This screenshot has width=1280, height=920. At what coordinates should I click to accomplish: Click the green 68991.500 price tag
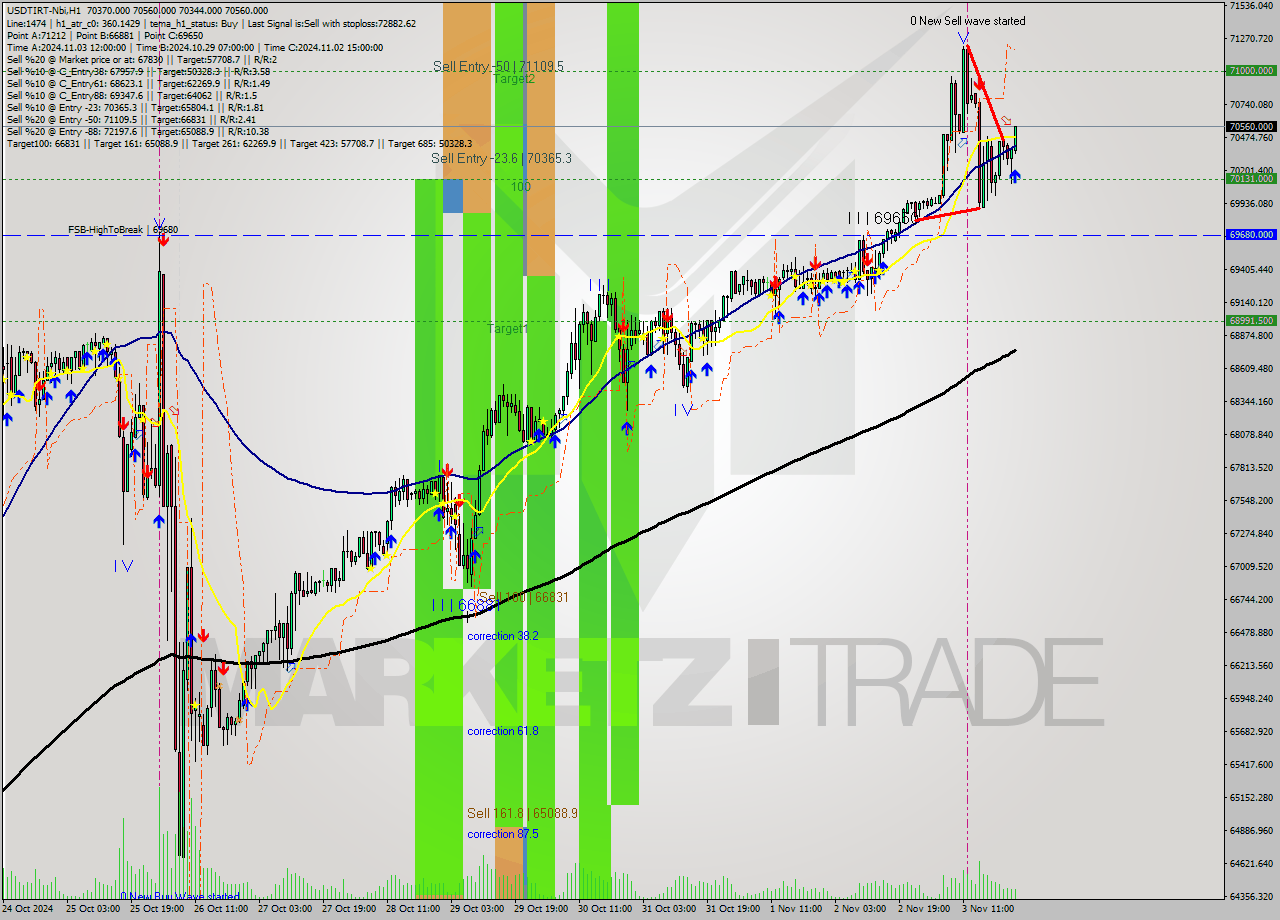1250,321
